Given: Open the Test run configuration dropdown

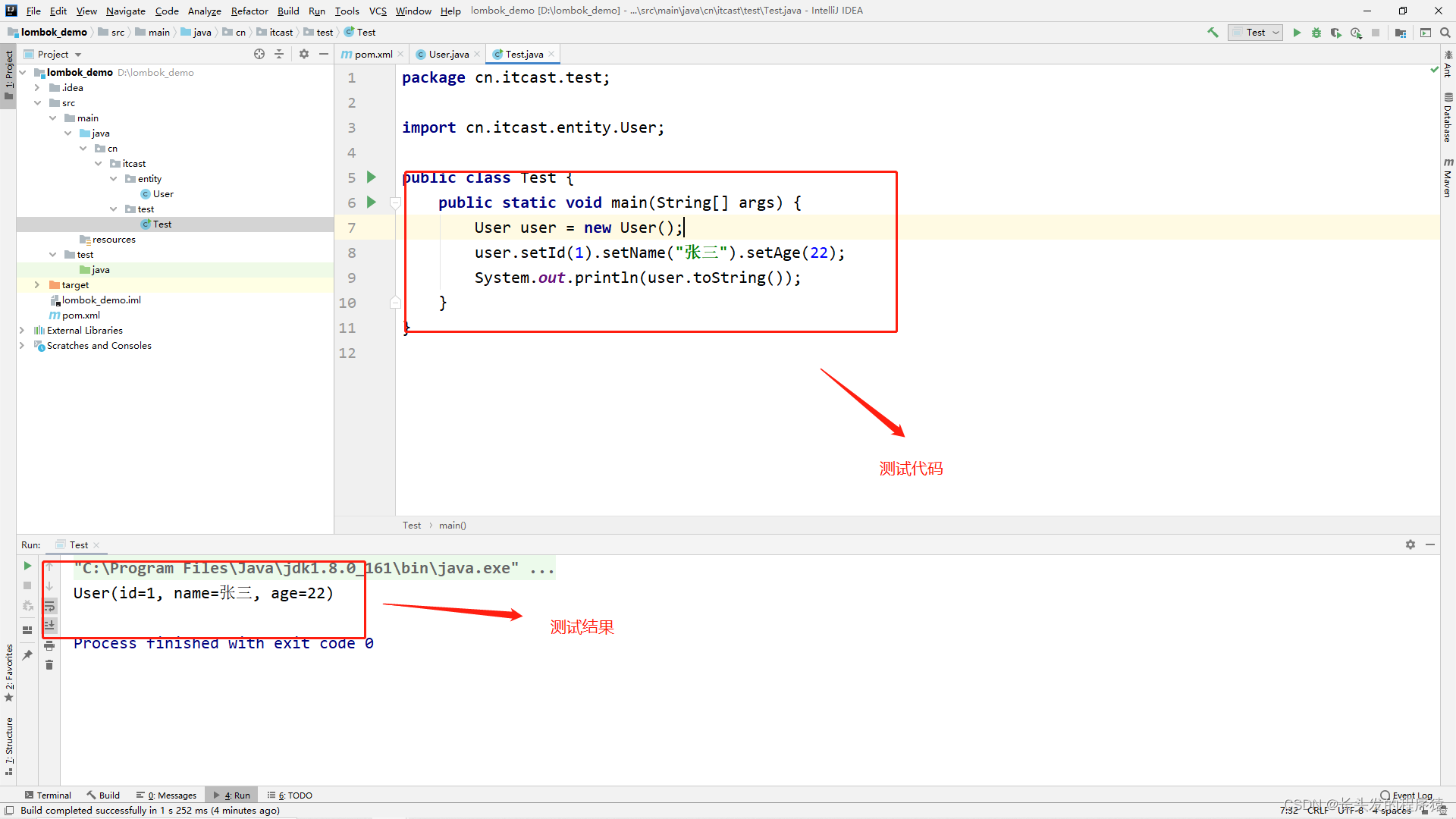Looking at the screenshot, I should (1257, 33).
